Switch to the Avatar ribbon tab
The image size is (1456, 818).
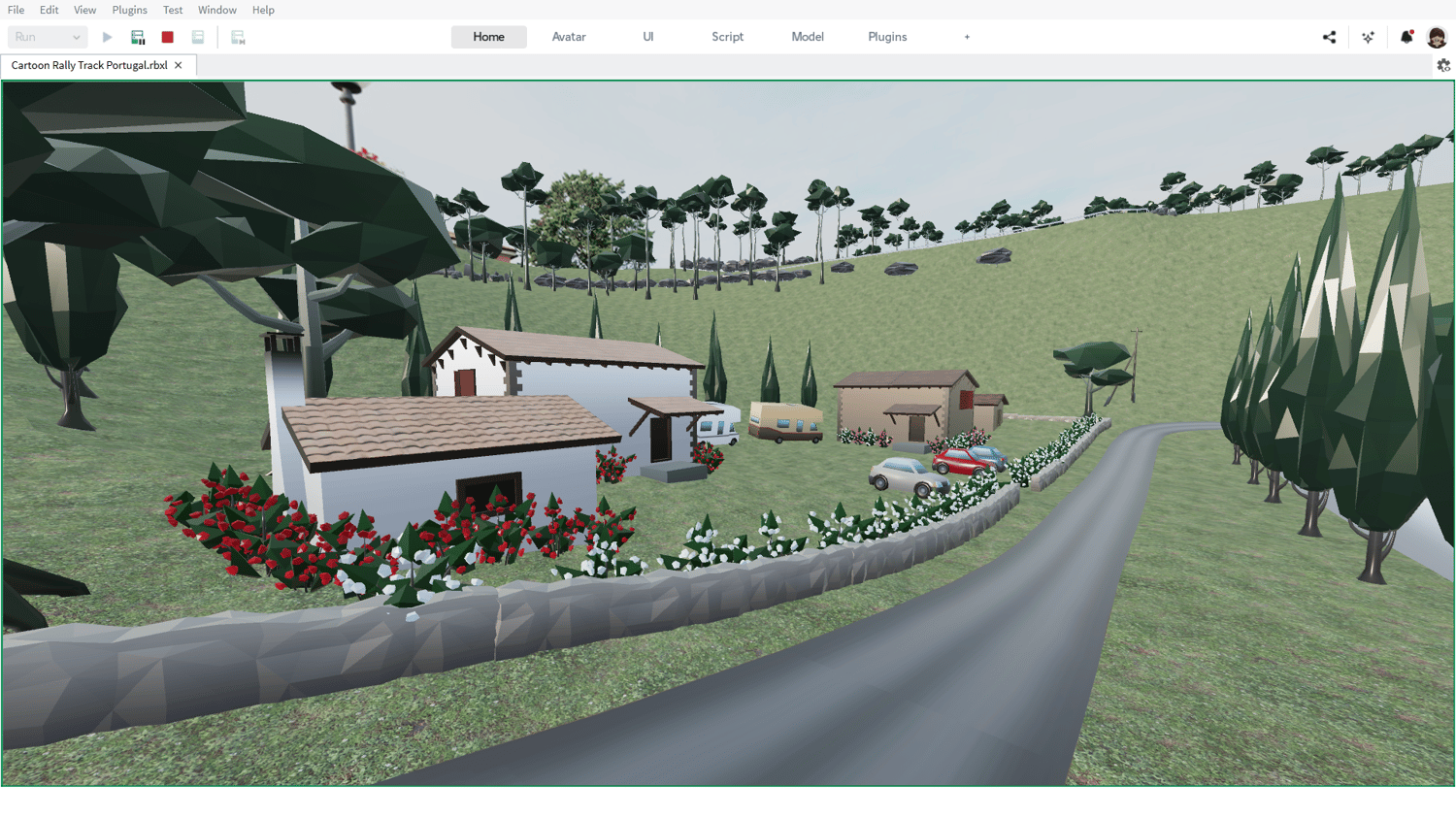coord(569,37)
